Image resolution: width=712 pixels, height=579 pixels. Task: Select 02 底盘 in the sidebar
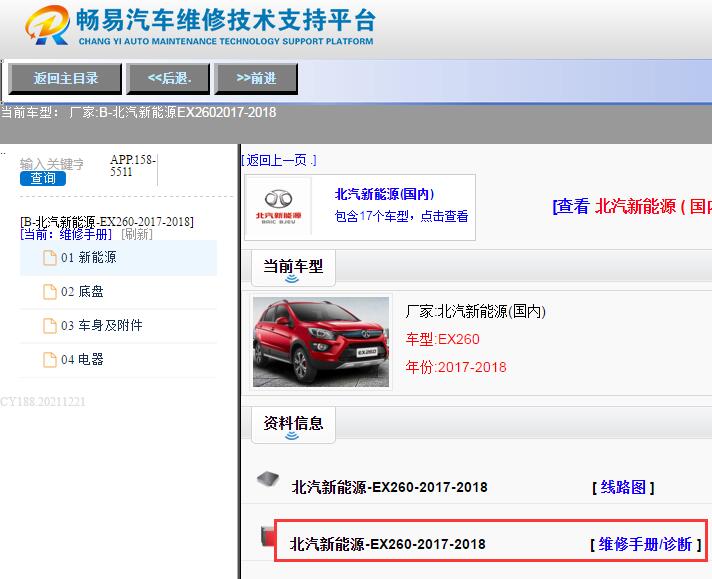coord(82,292)
